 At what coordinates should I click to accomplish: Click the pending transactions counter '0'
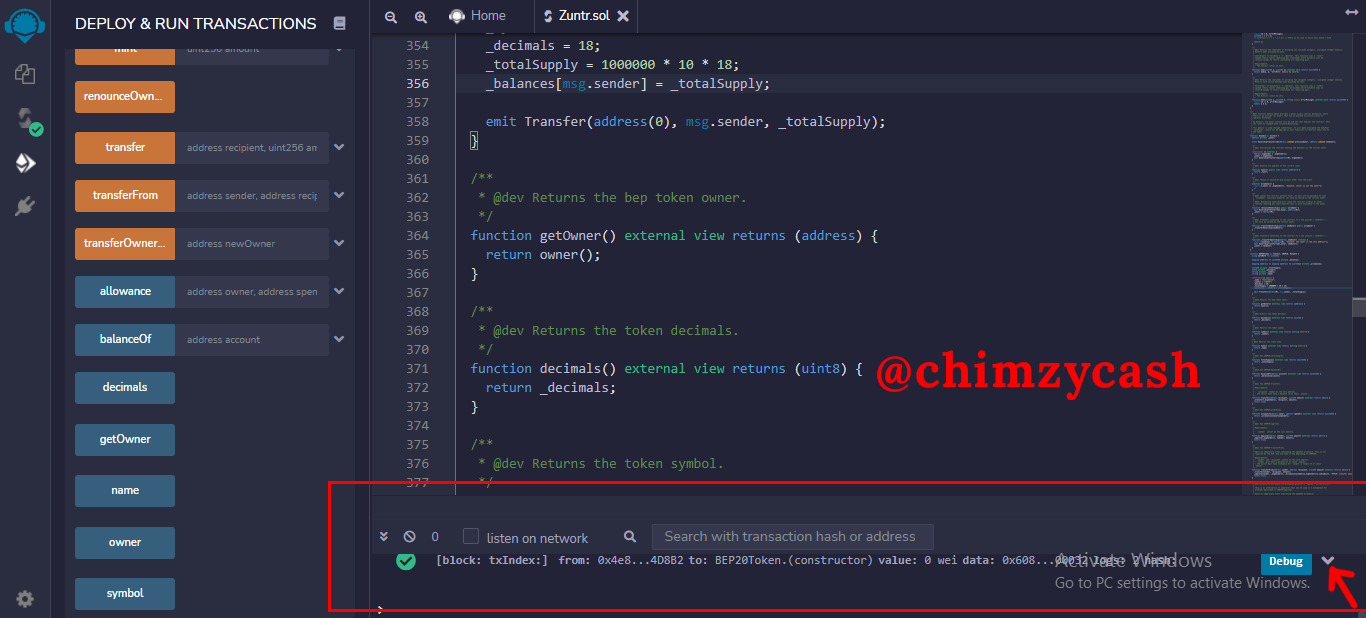434,537
